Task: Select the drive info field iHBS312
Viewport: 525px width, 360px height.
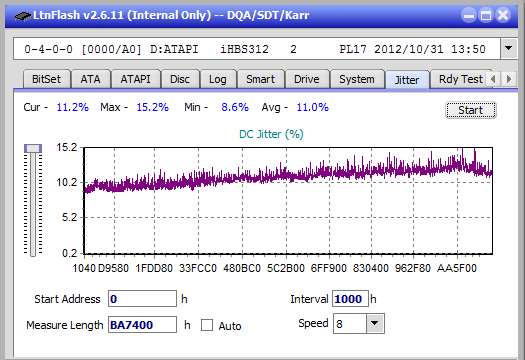Action: pos(257,49)
